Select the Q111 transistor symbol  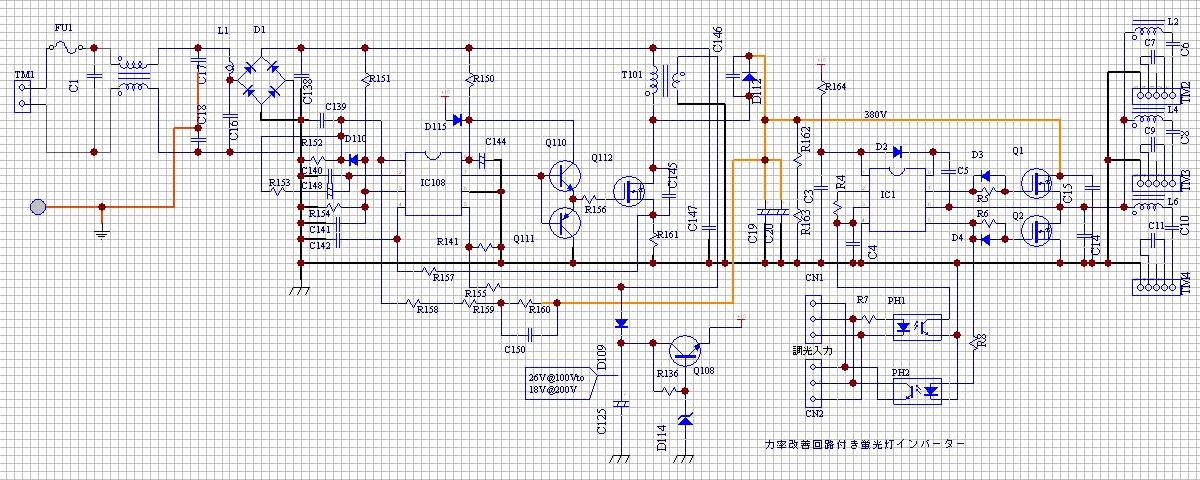click(x=566, y=221)
